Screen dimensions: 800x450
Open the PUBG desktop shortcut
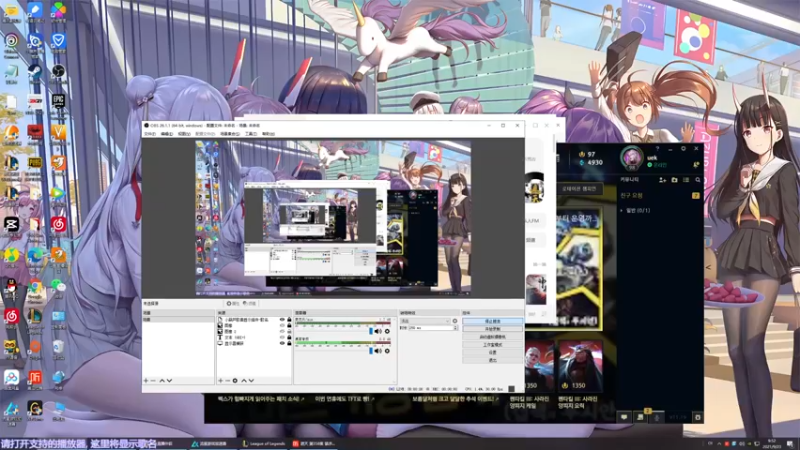(35, 164)
